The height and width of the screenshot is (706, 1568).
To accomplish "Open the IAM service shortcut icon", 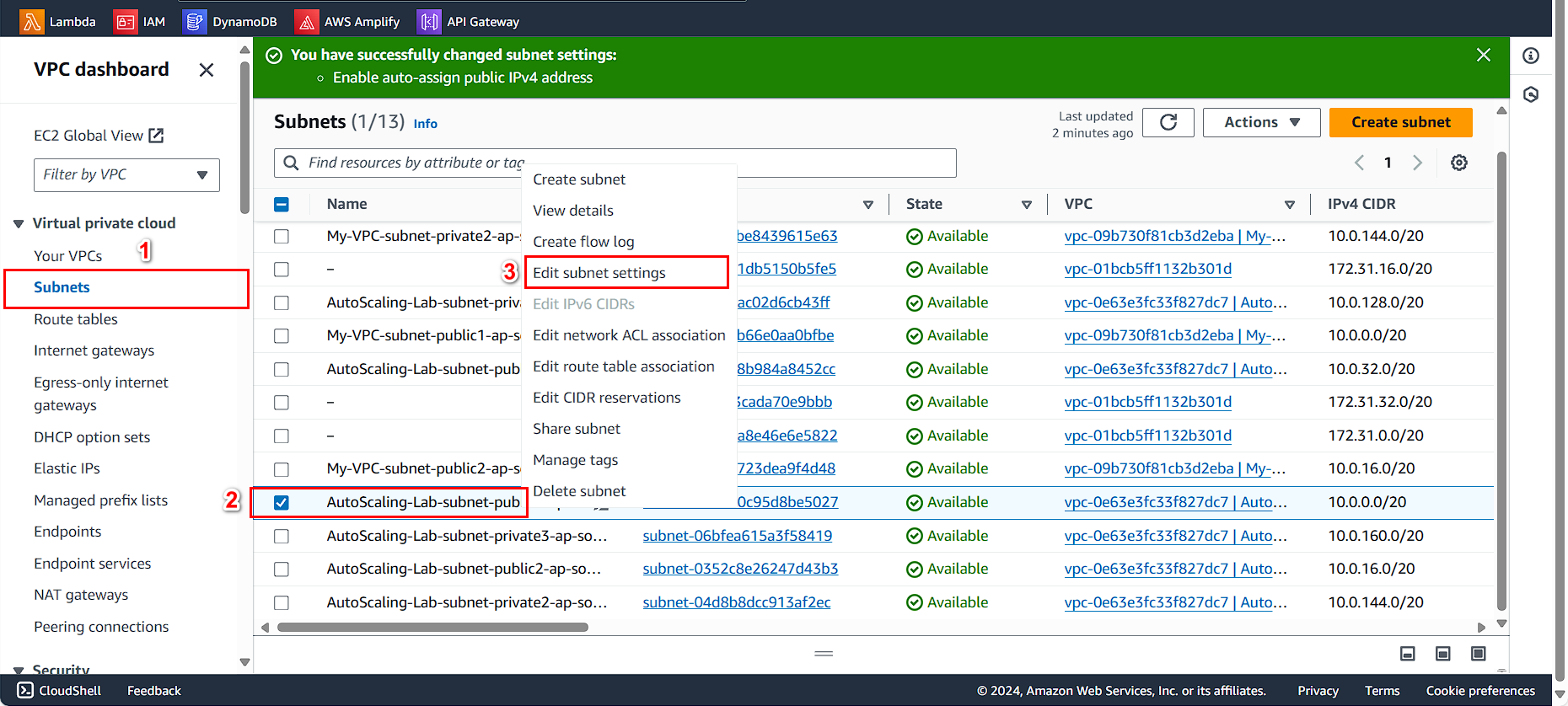I will pyautogui.click(x=125, y=22).
